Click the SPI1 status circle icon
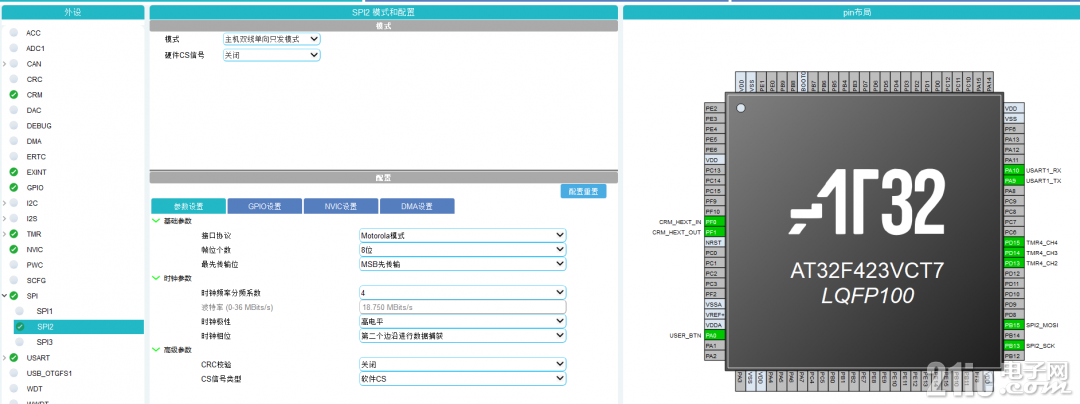 [20, 311]
